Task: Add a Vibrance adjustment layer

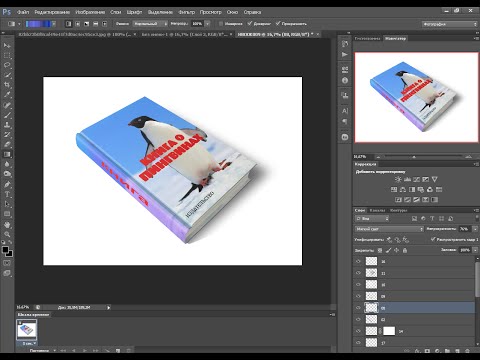Action: click(x=435, y=179)
